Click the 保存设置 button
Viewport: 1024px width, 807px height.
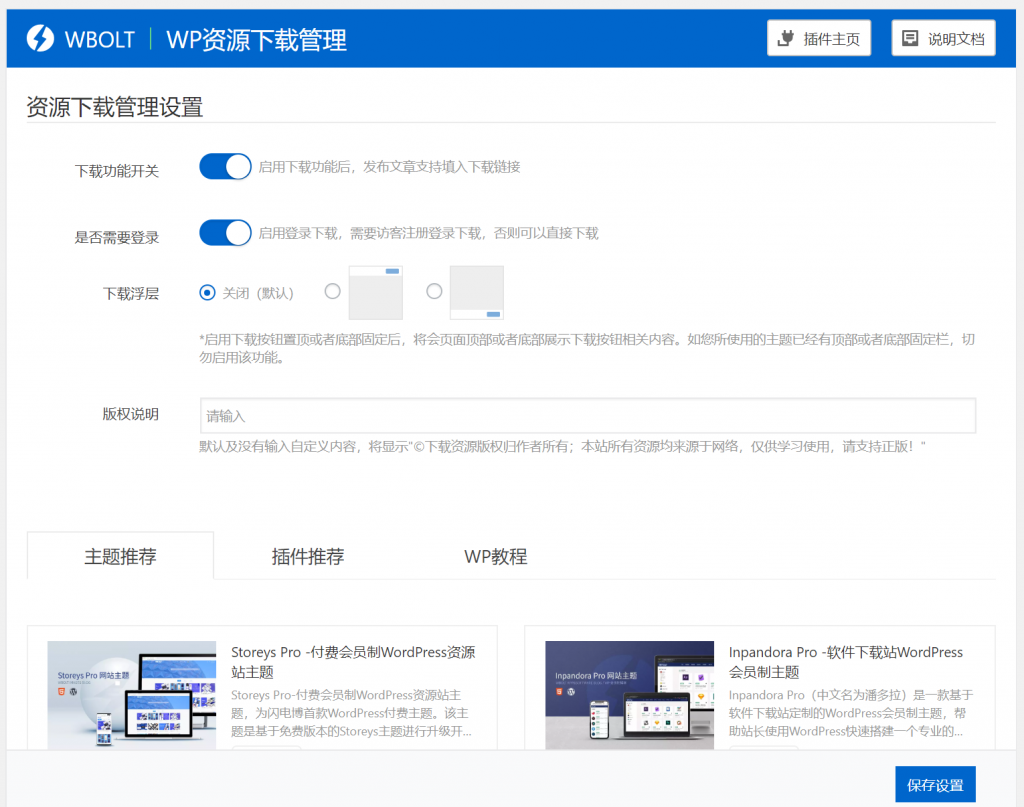click(937, 784)
